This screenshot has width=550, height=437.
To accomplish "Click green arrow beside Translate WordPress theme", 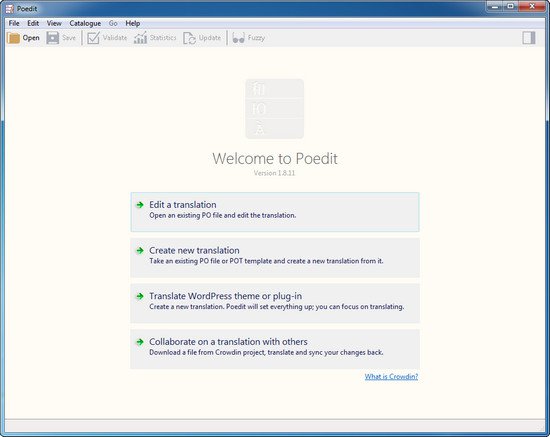I will pos(140,296).
